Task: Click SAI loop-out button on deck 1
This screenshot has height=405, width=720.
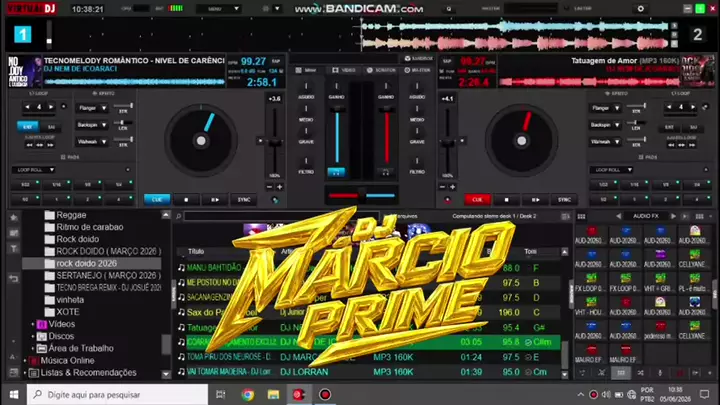Action: pos(51,127)
